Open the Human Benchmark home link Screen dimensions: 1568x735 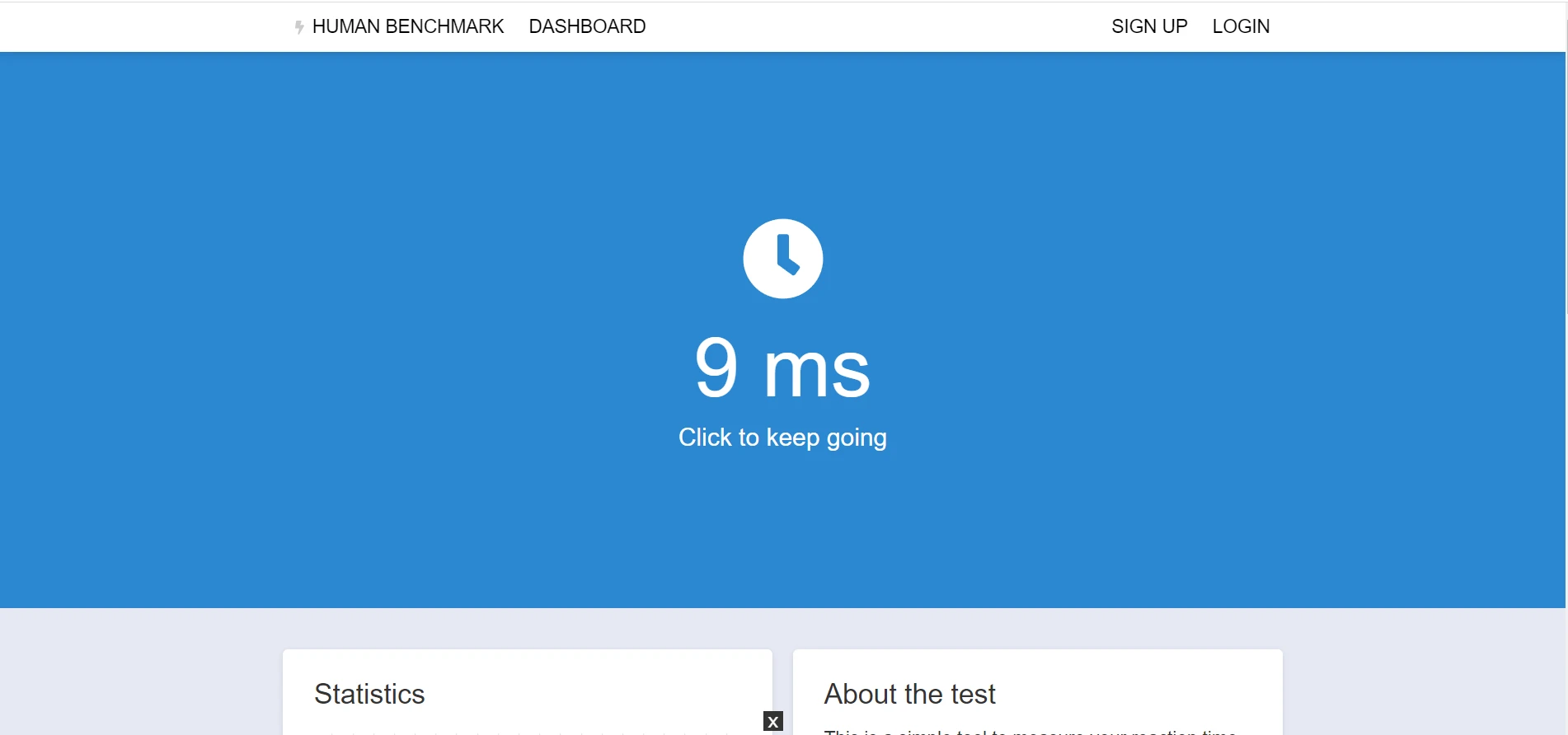click(x=407, y=26)
